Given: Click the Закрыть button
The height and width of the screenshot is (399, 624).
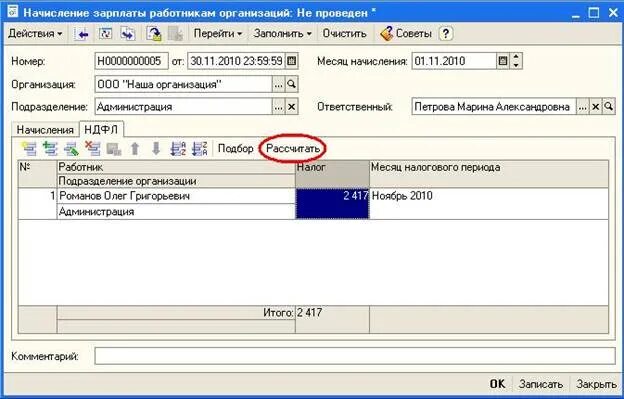Looking at the screenshot, I should tap(596, 384).
